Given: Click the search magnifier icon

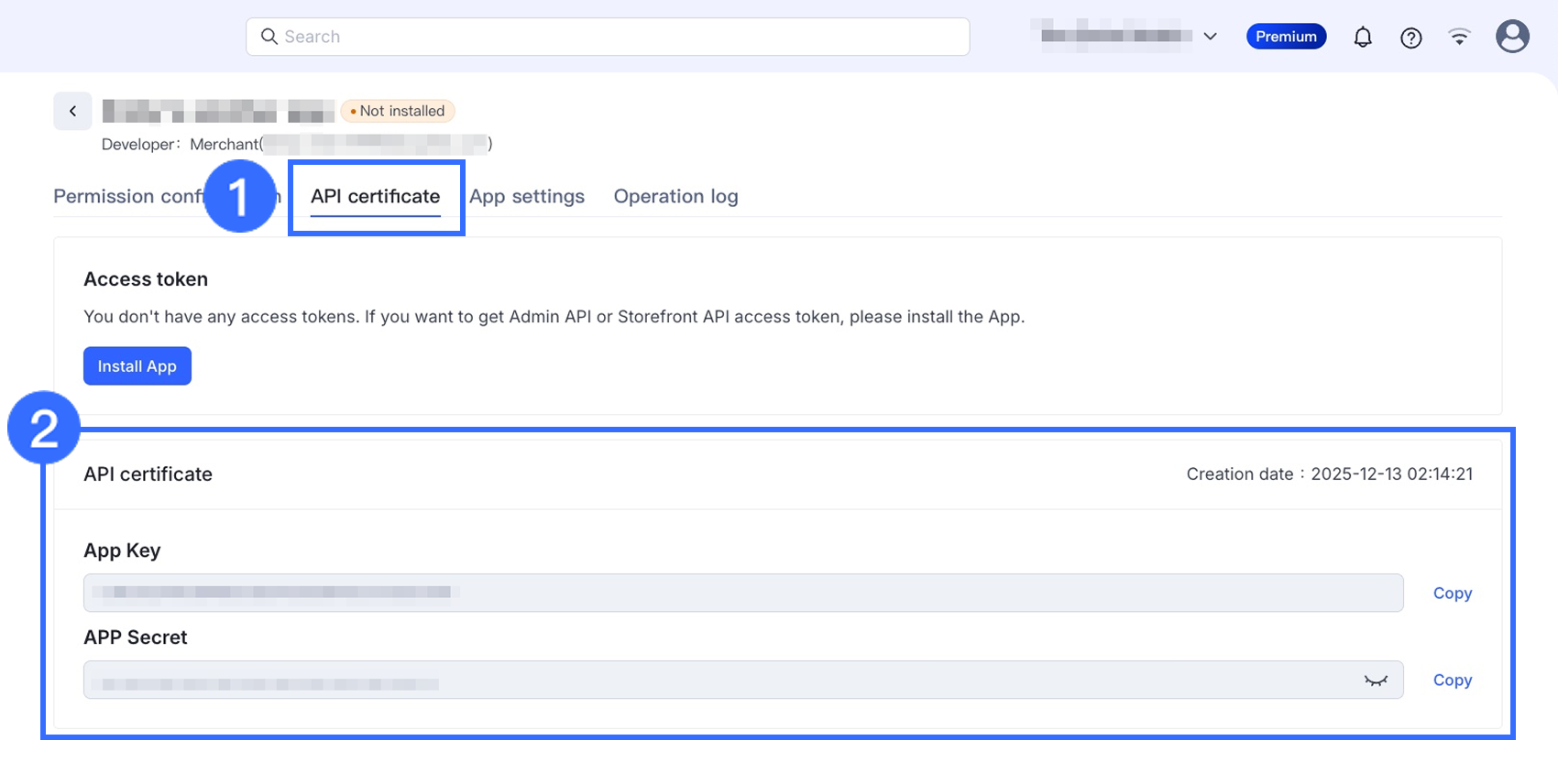Looking at the screenshot, I should [269, 37].
